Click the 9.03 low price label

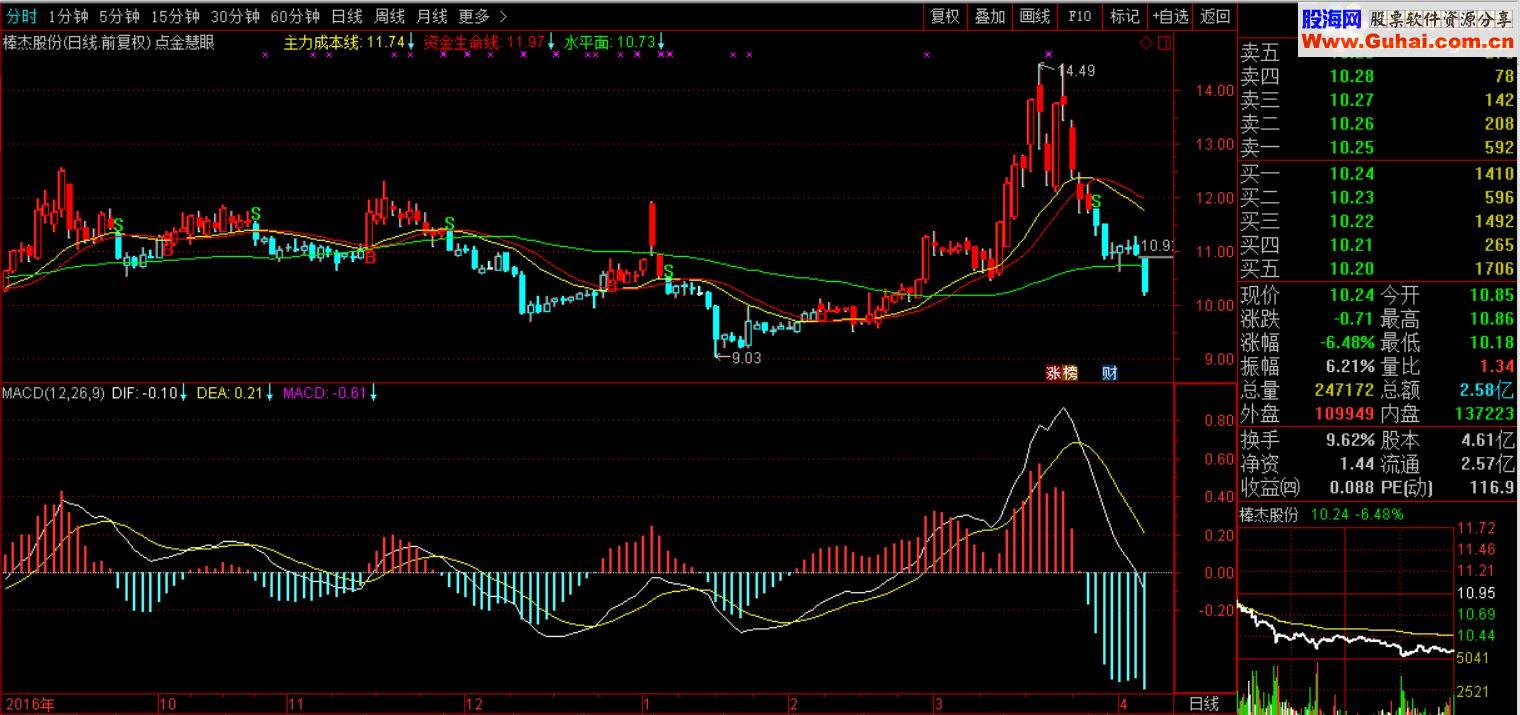(747, 358)
